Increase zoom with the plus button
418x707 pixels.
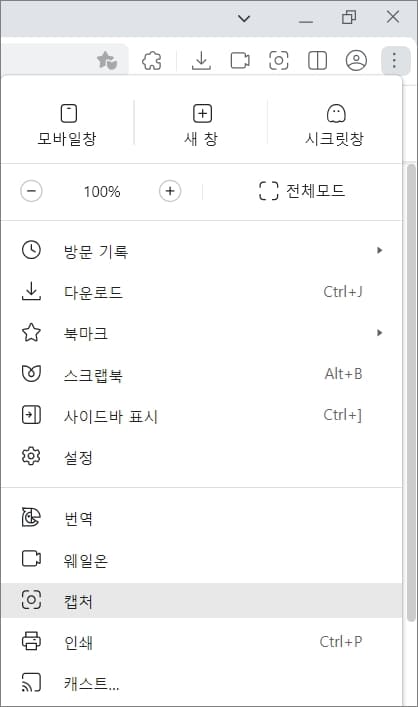point(170,191)
